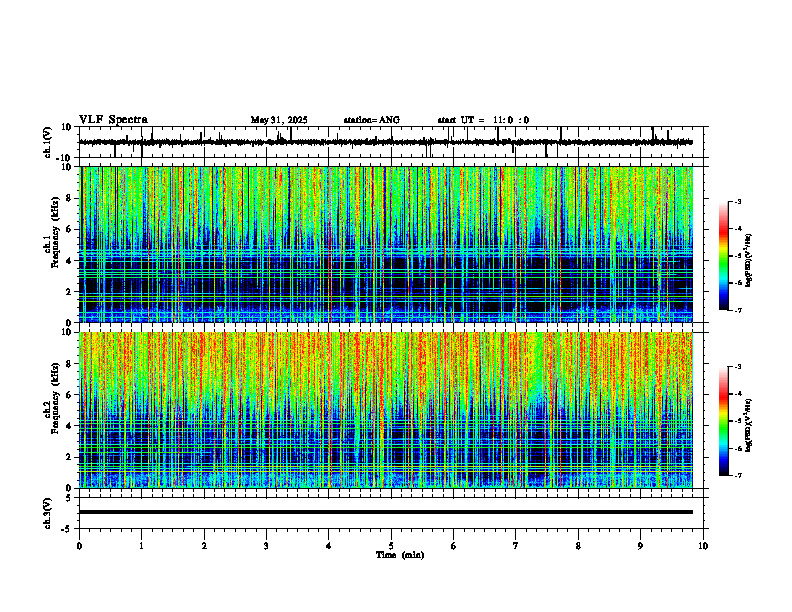Click the time axis tick label "8"
792x612 pixels.
[578, 546]
